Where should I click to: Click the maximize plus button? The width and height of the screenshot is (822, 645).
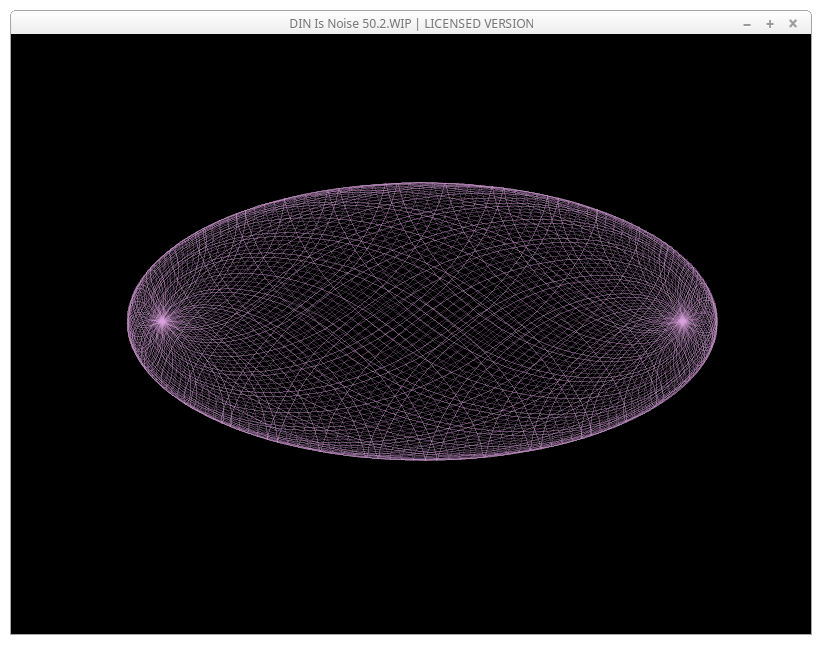click(770, 24)
